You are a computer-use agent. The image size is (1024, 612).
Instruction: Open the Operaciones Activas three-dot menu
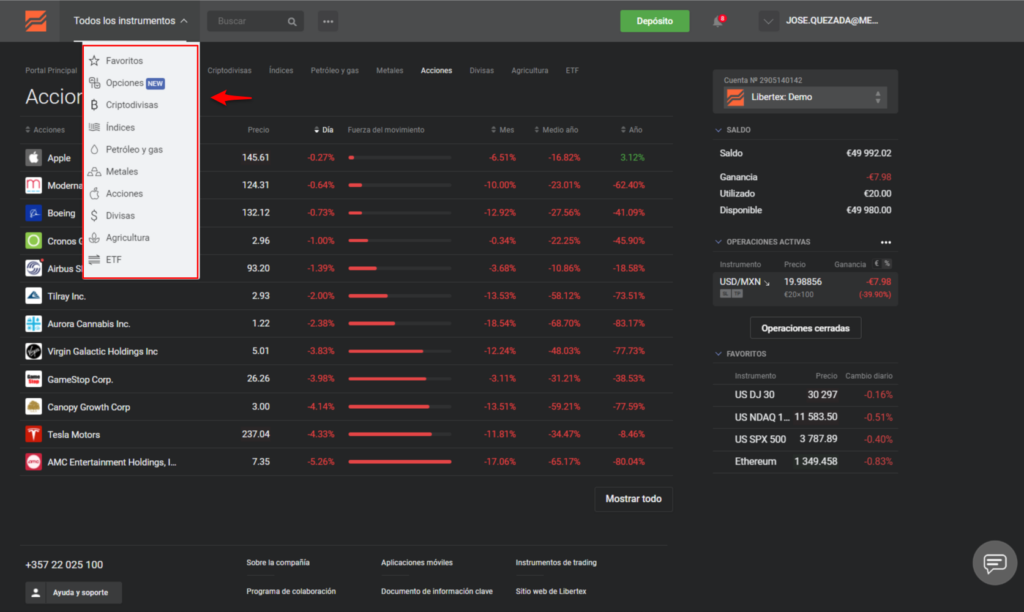pos(886,242)
